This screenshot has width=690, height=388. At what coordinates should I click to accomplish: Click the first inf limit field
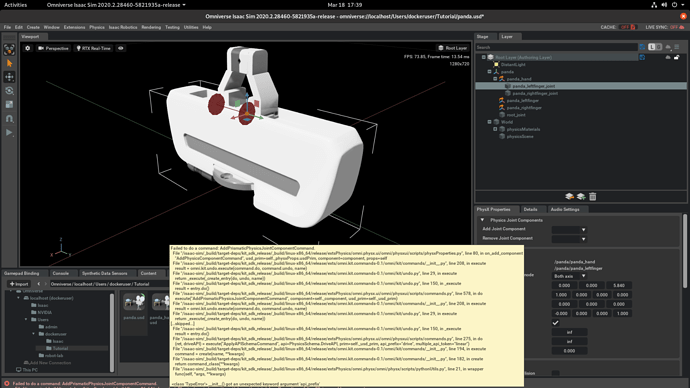(x=569, y=333)
